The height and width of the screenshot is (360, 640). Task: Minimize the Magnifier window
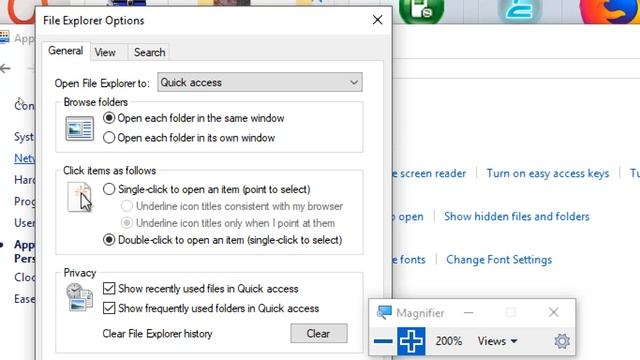pyautogui.click(x=469, y=313)
